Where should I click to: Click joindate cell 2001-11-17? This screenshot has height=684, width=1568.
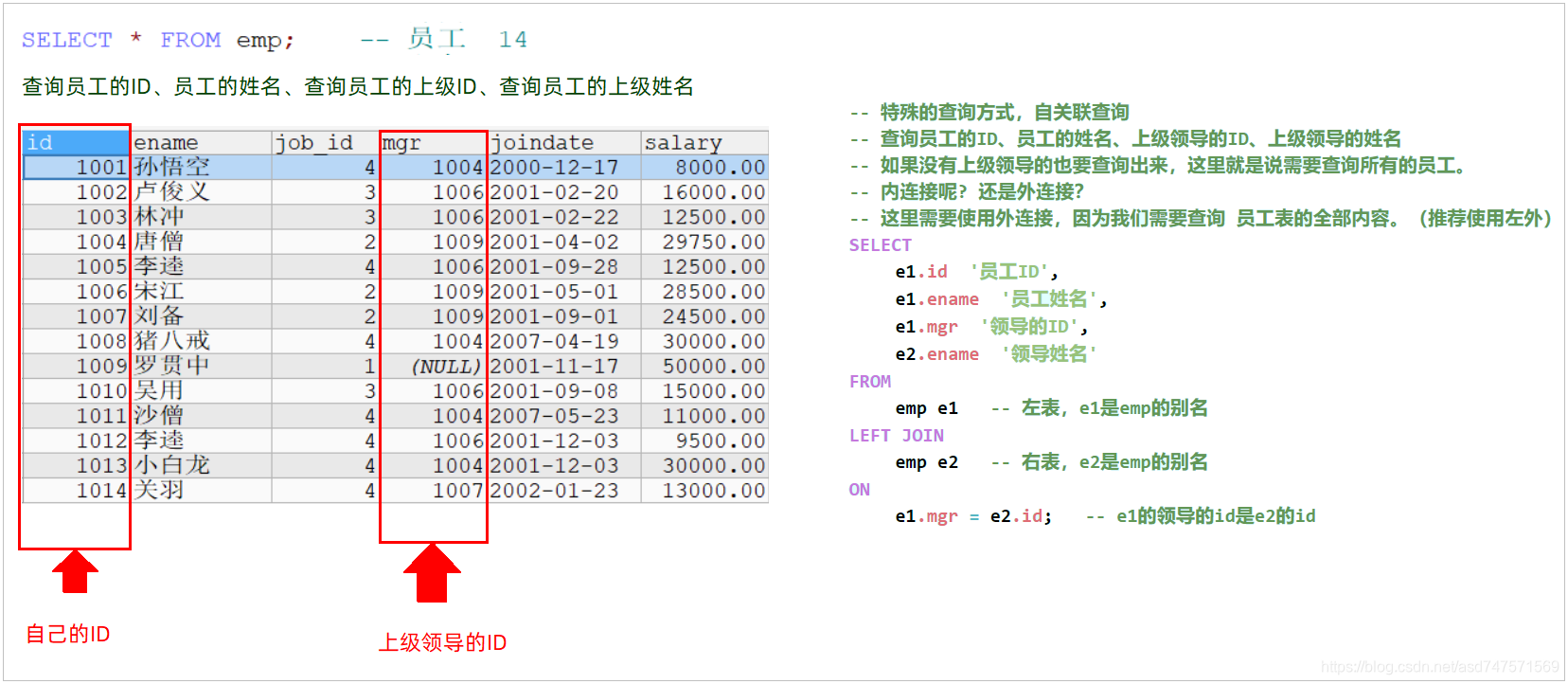tap(563, 366)
